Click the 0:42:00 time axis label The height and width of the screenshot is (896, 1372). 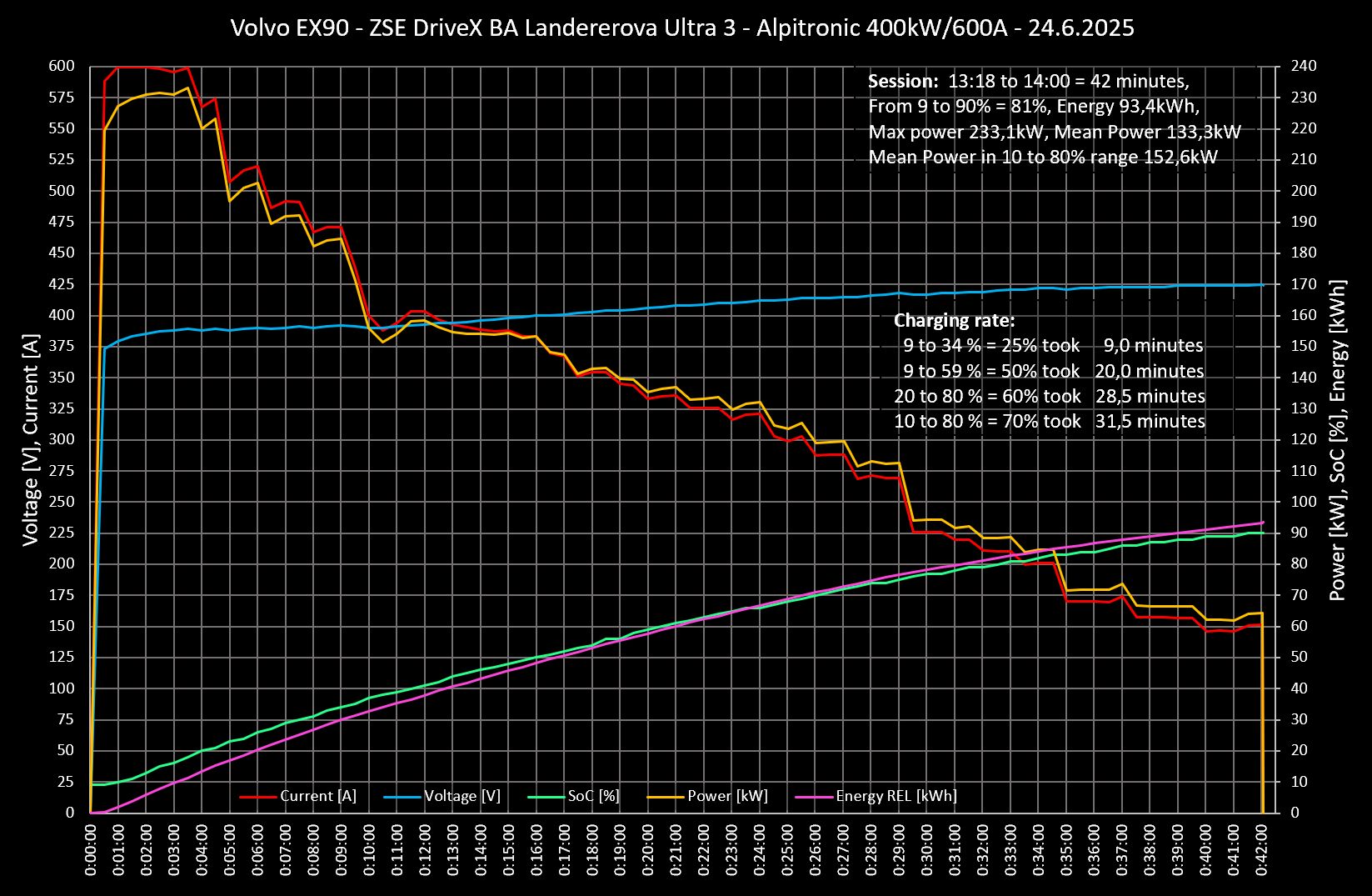(x=1264, y=849)
